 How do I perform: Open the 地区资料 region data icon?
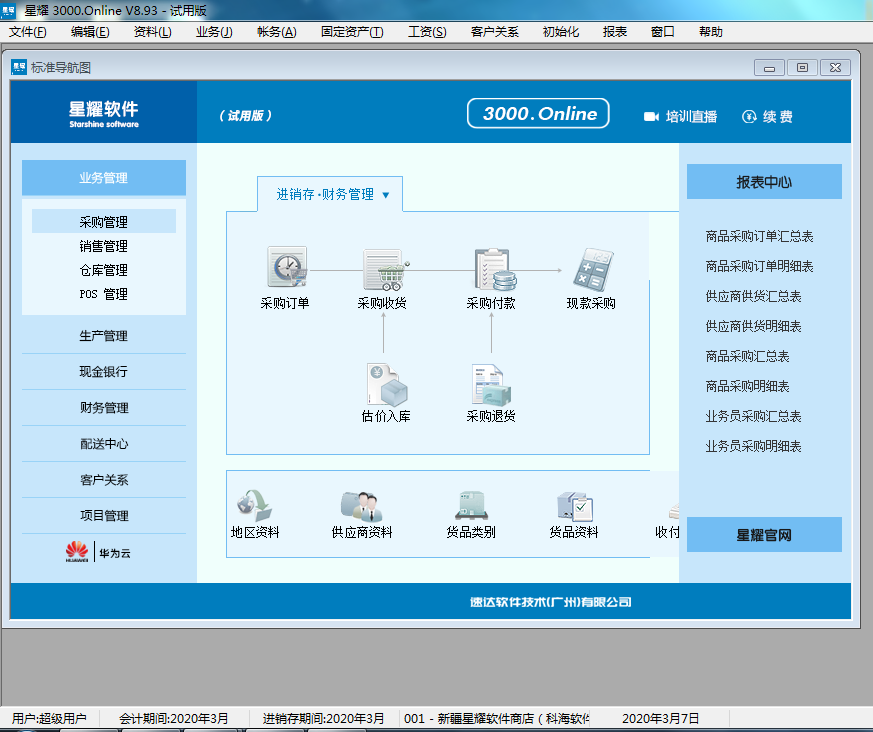(254, 505)
